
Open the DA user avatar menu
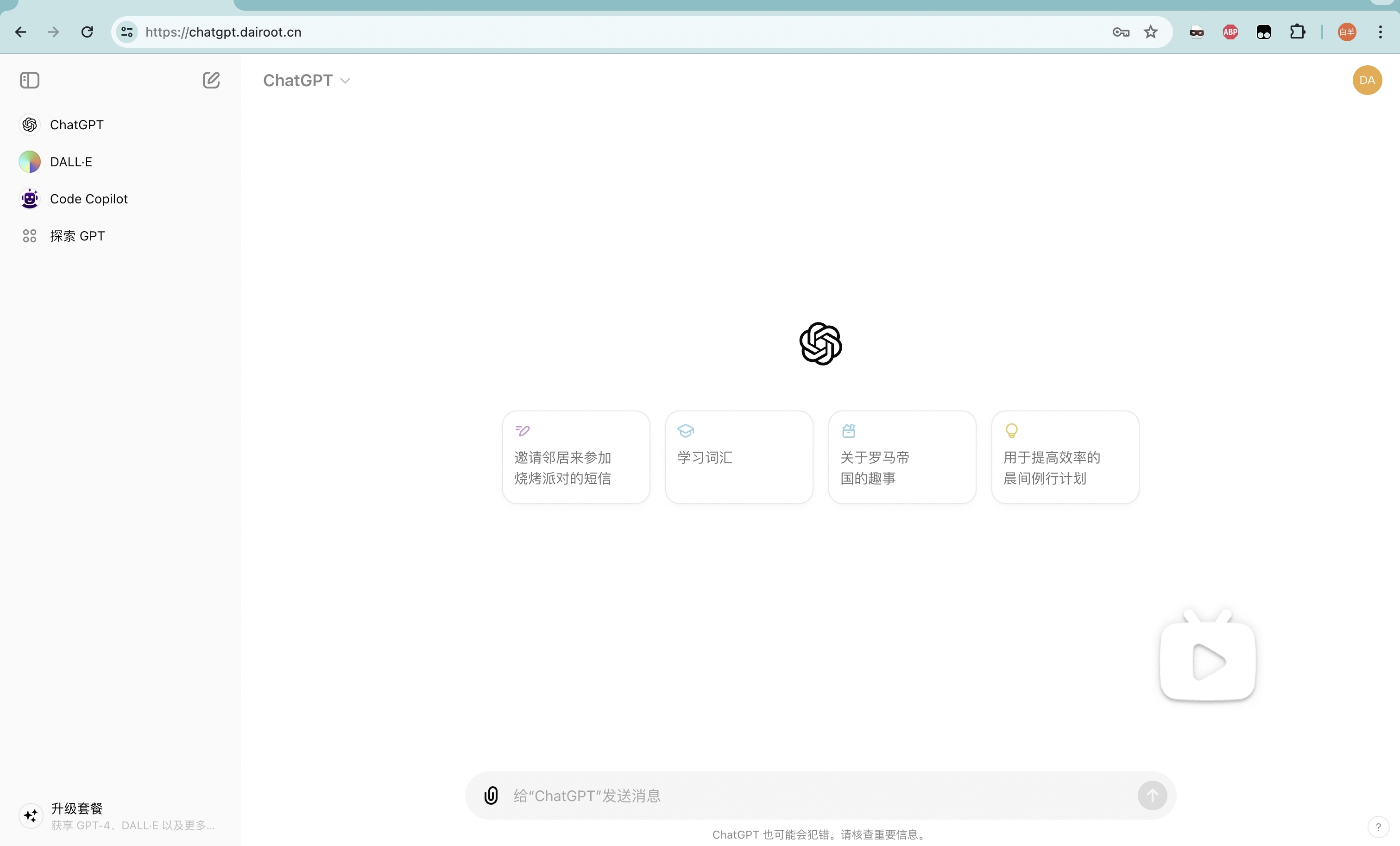(1367, 80)
